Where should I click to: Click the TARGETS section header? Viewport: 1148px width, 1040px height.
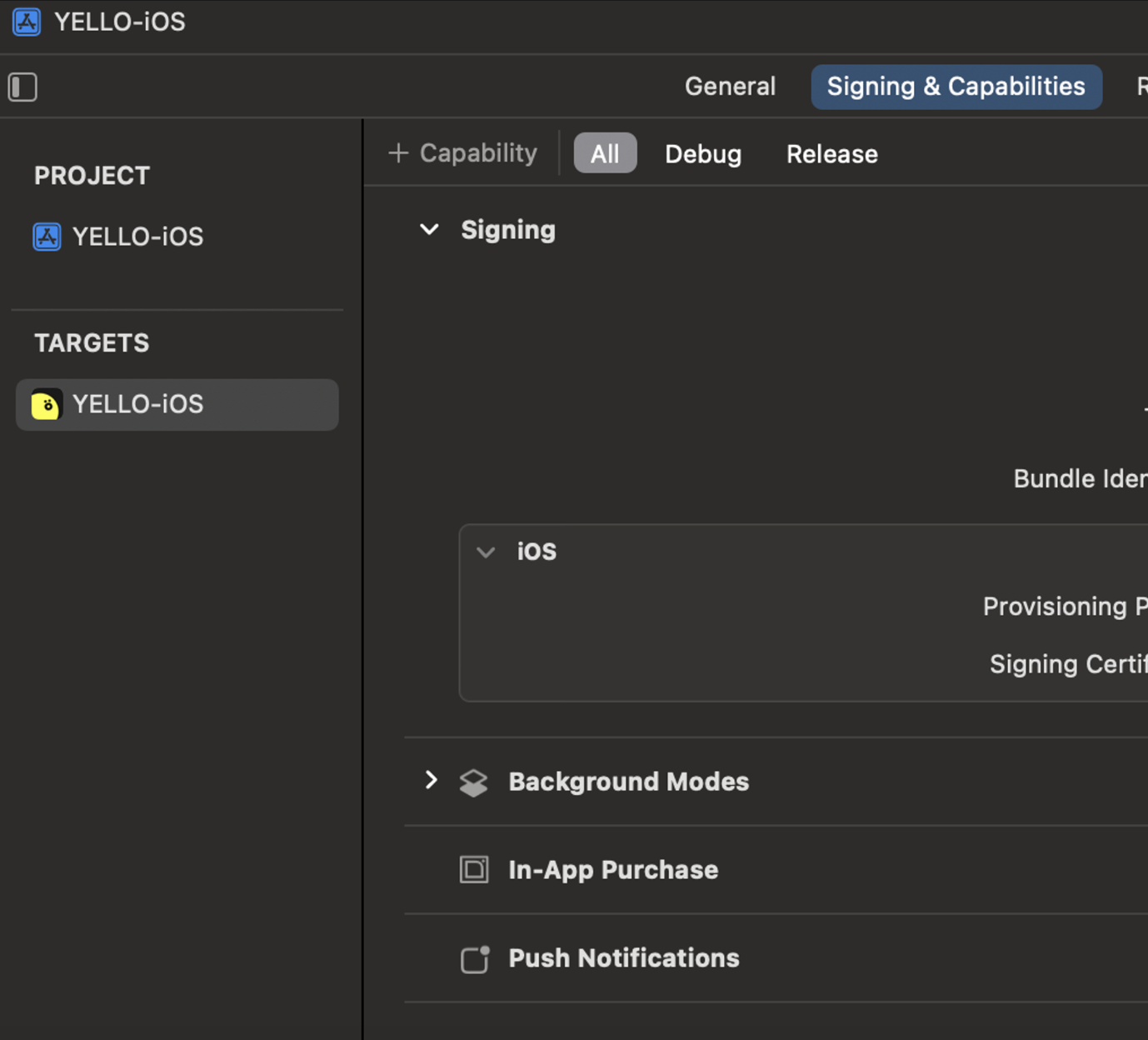click(x=92, y=343)
